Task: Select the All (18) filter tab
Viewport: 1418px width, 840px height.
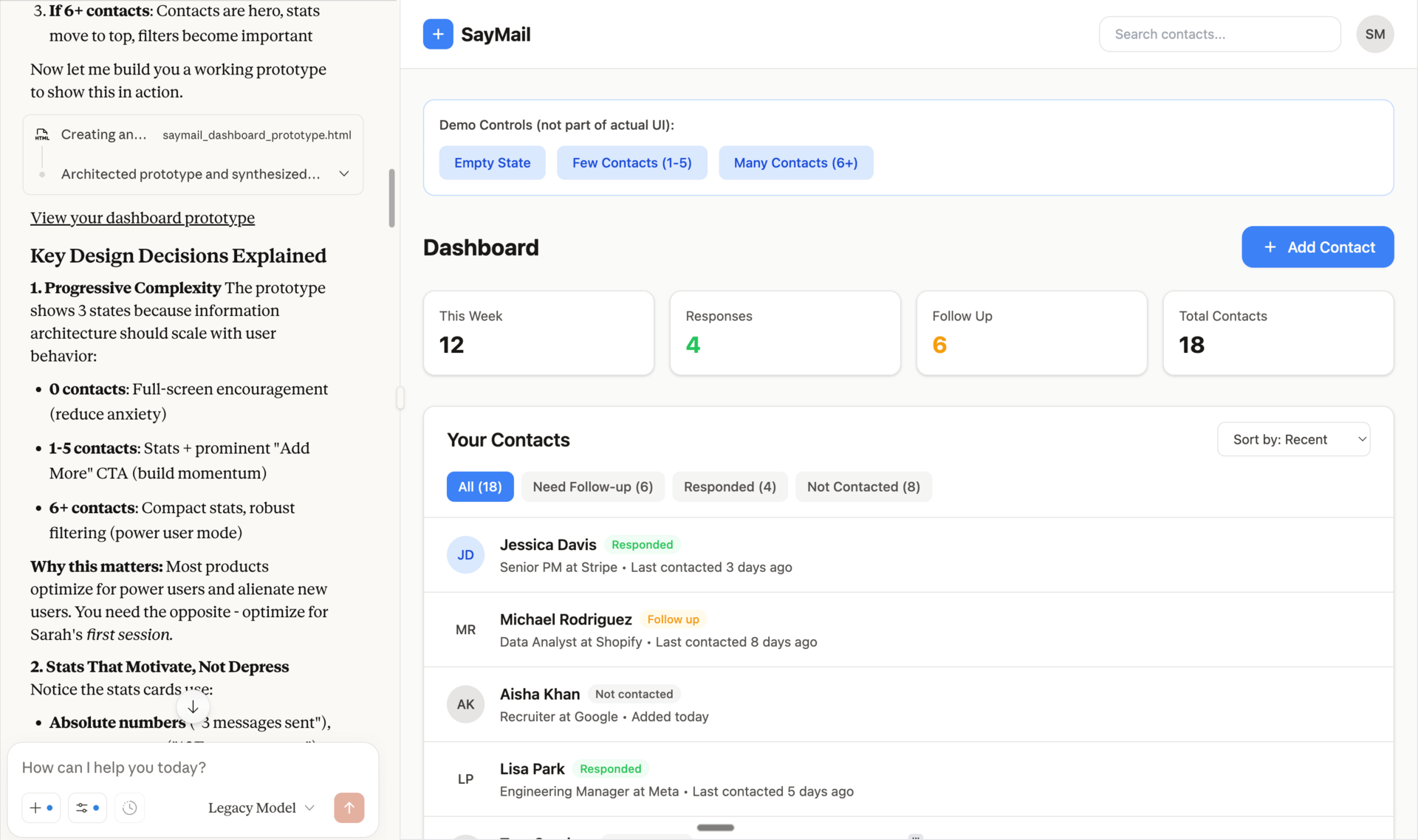Action: click(479, 486)
